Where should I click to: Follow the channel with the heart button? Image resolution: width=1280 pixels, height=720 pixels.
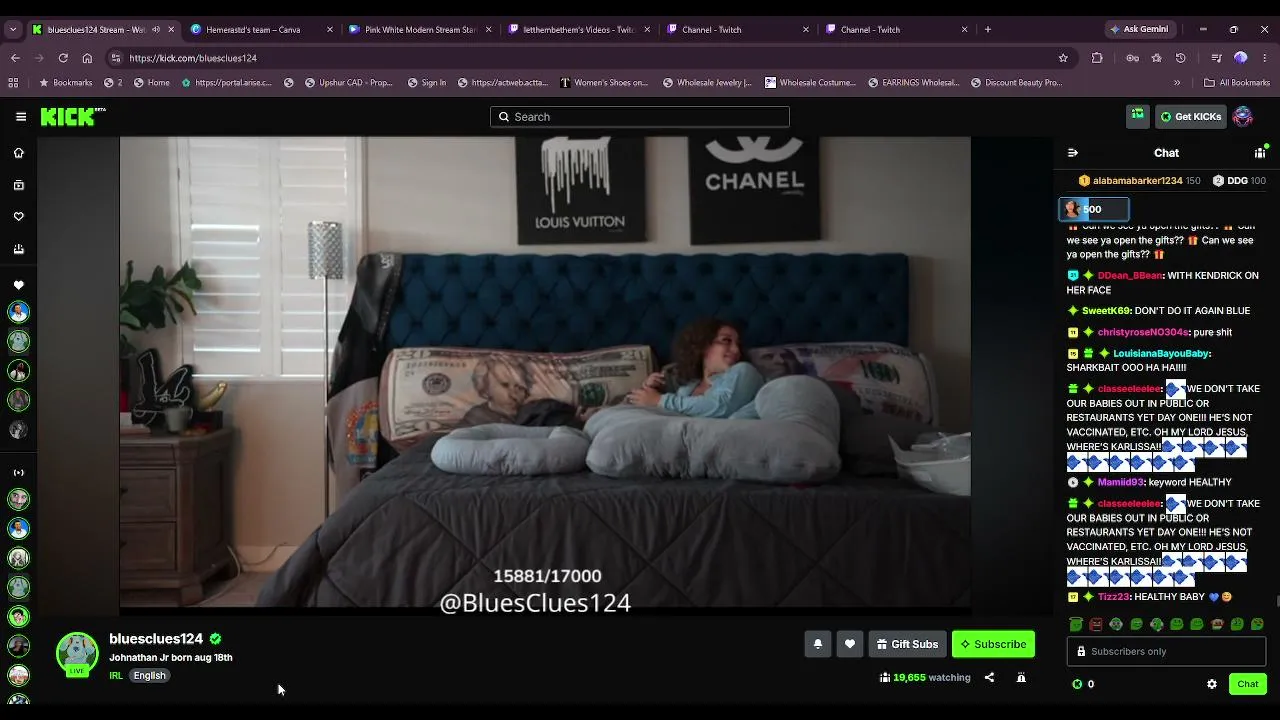pyautogui.click(x=850, y=644)
